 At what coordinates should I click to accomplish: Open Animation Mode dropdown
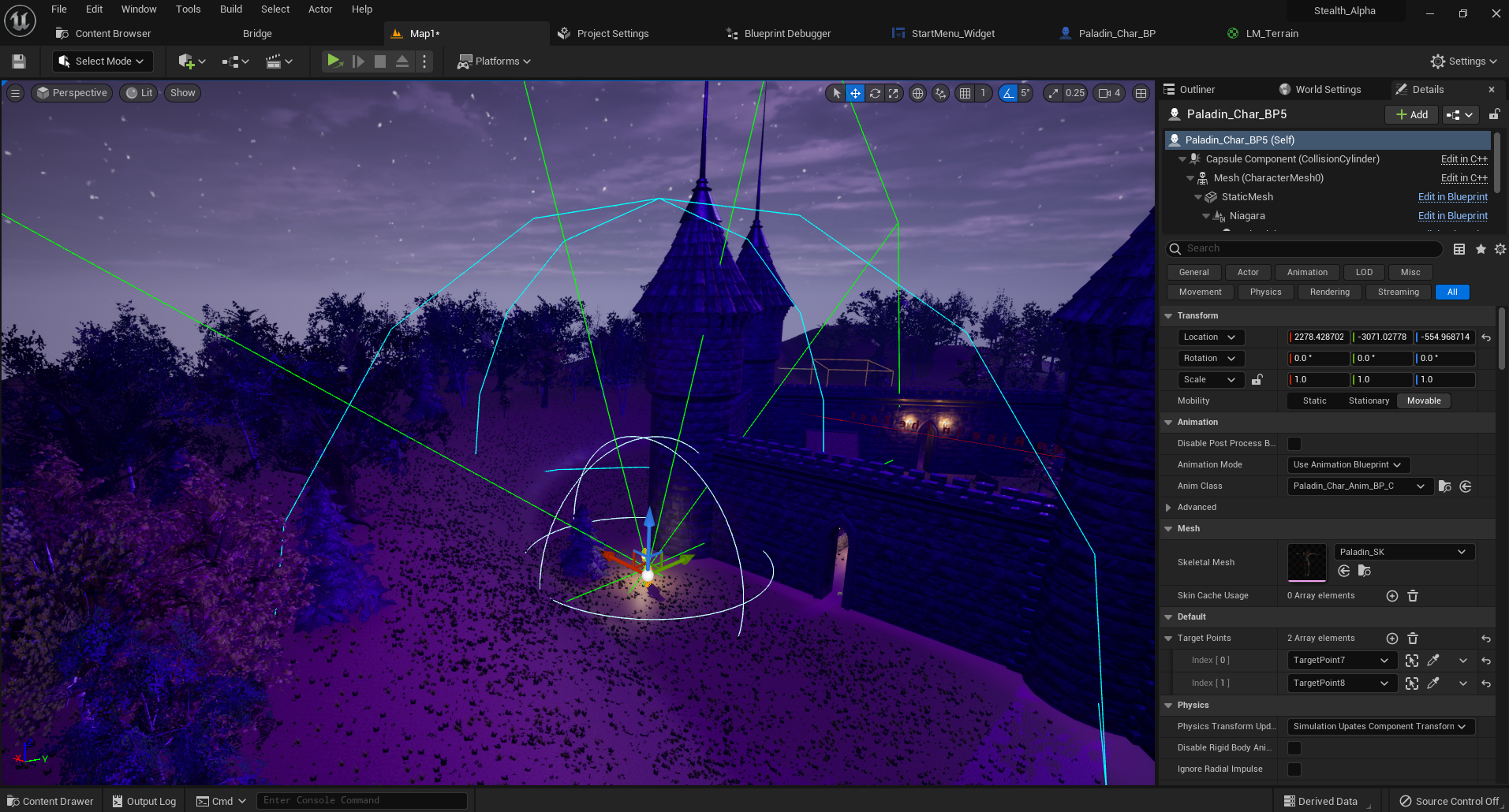point(1348,465)
